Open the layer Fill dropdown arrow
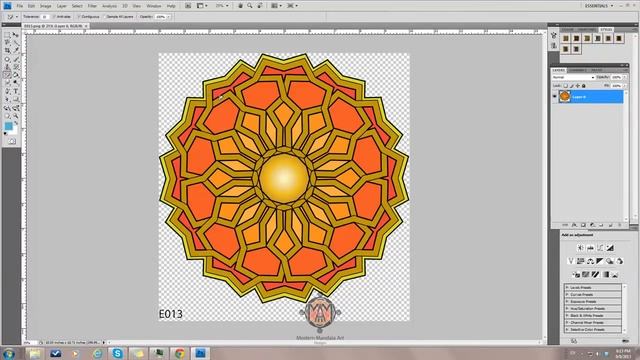Viewport: 640px width, 360px height. click(624, 86)
